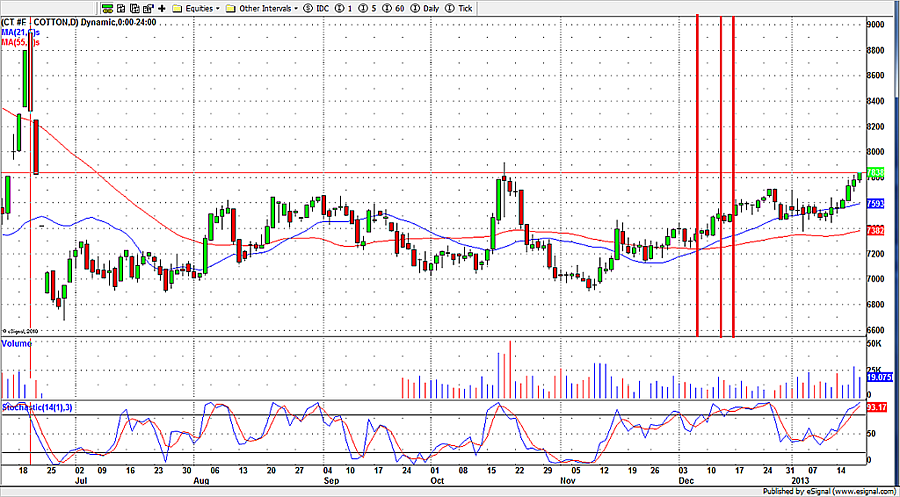Select the blue MA(21) study label
Viewport: 900px width, 497px height.
click(20, 32)
